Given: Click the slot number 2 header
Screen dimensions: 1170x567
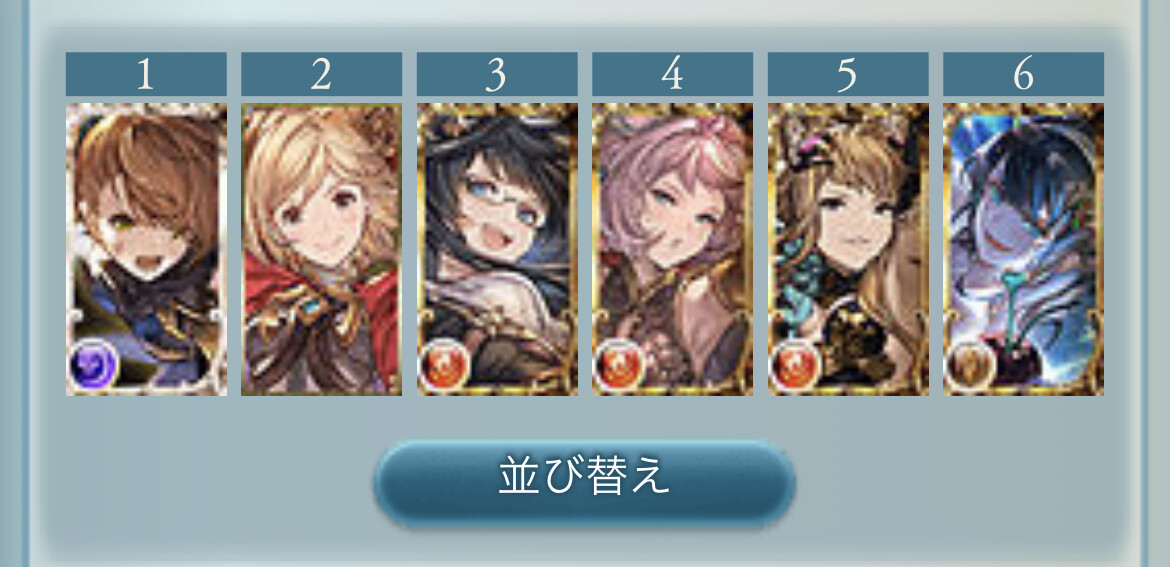Looking at the screenshot, I should 322,74.
